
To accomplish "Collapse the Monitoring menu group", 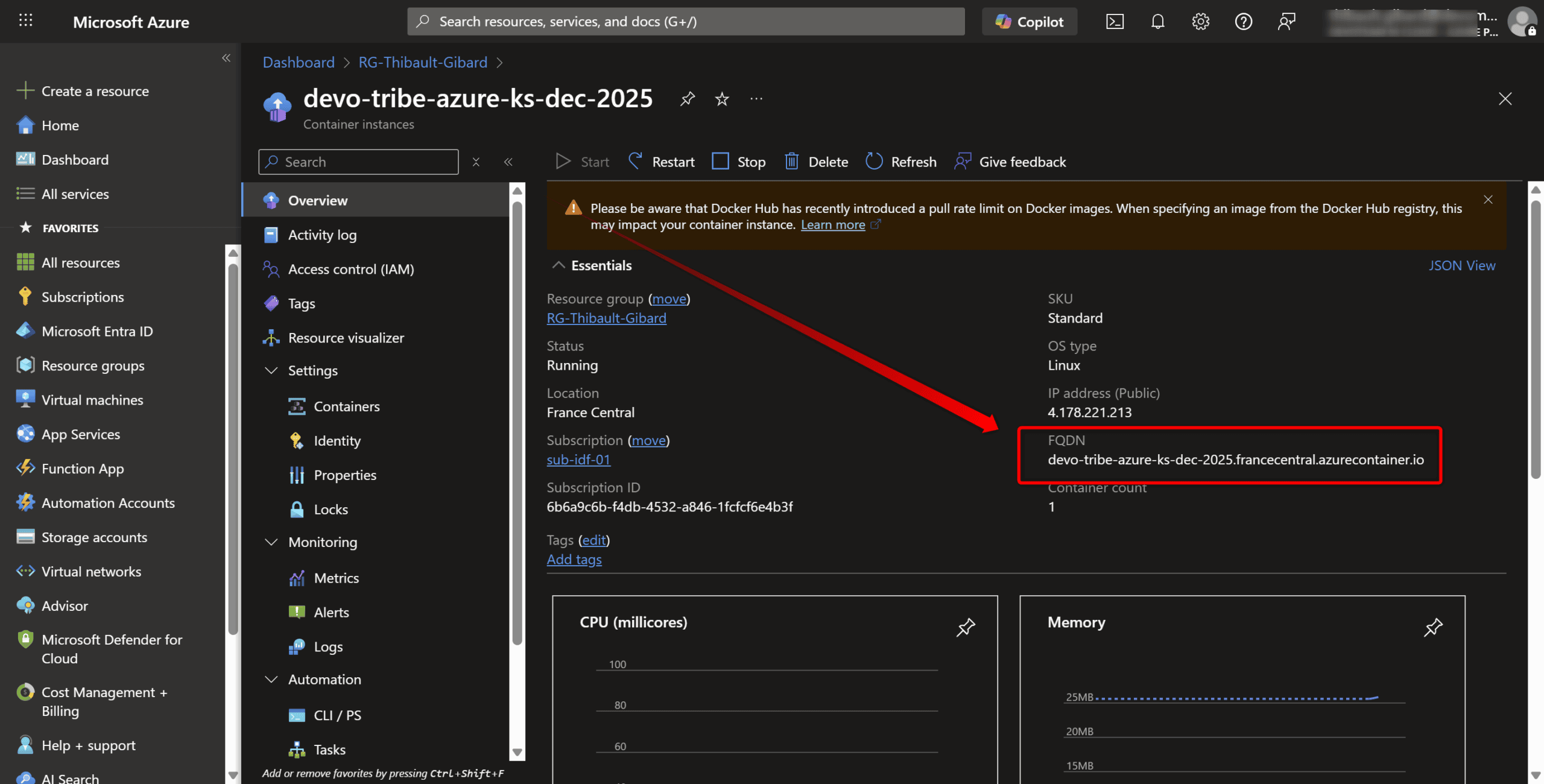I will (x=271, y=542).
